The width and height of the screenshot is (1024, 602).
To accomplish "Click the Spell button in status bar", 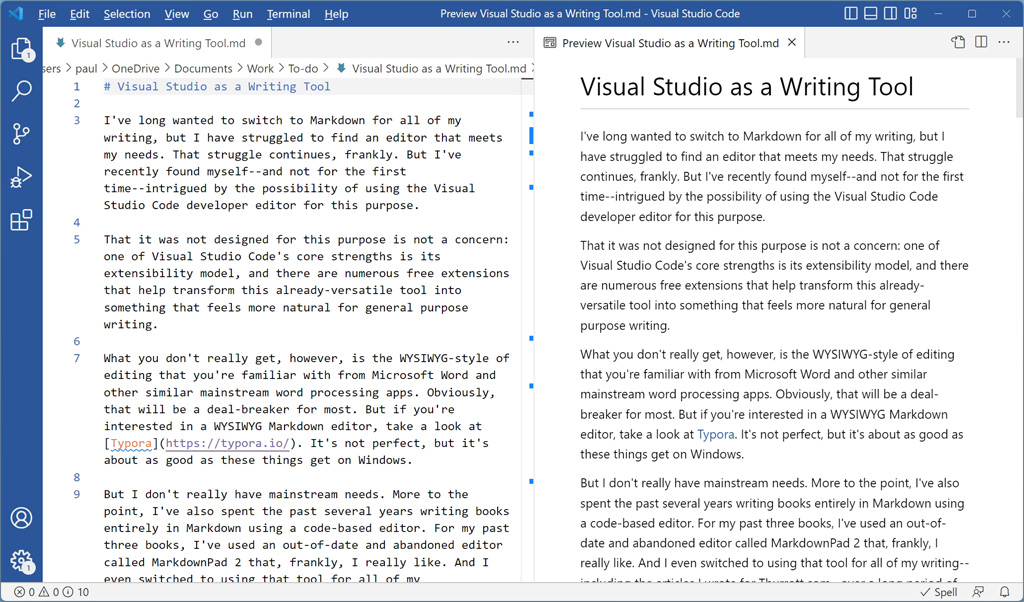I will point(938,592).
